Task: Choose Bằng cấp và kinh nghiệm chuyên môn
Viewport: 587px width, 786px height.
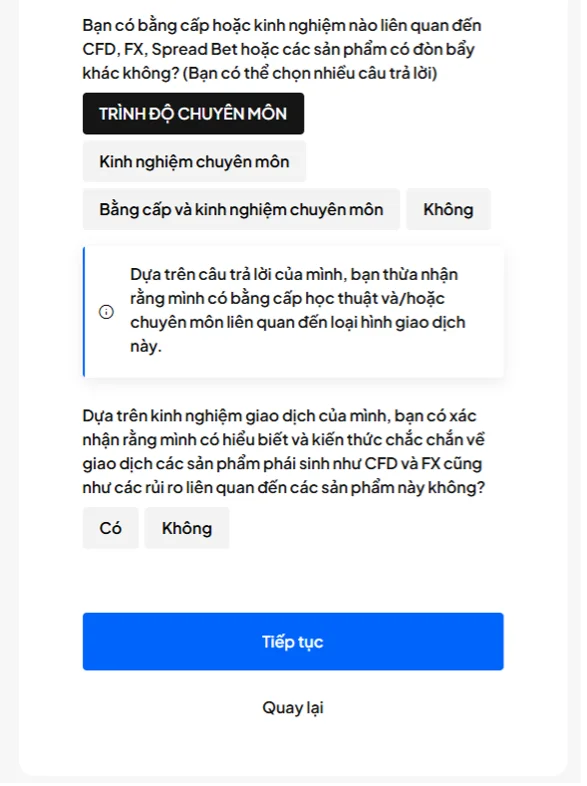Action: click(x=241, y=209)
